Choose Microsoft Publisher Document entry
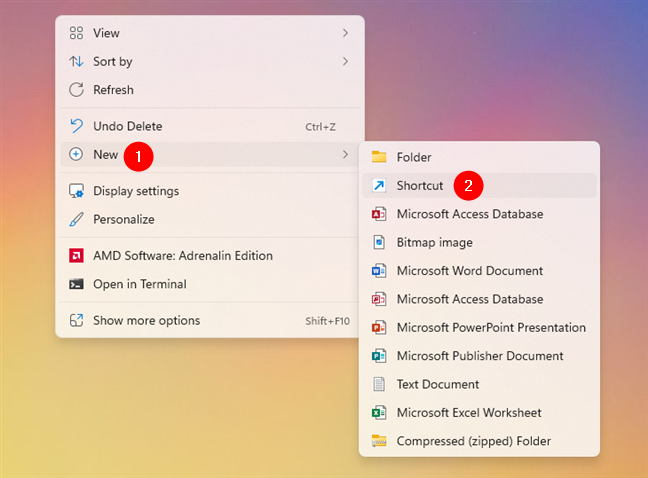 coord(479,356)
